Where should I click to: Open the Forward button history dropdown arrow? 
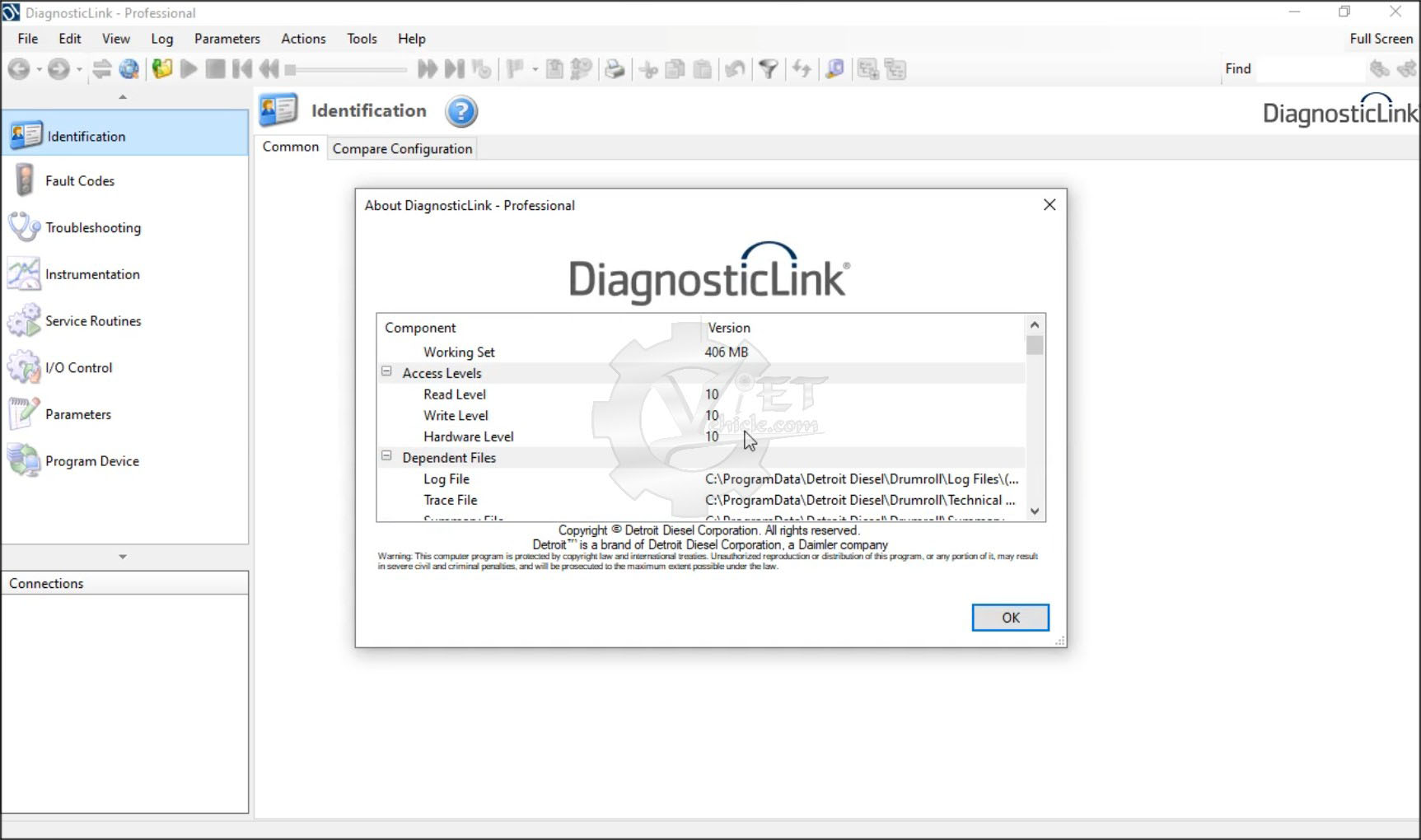point(79,69)
